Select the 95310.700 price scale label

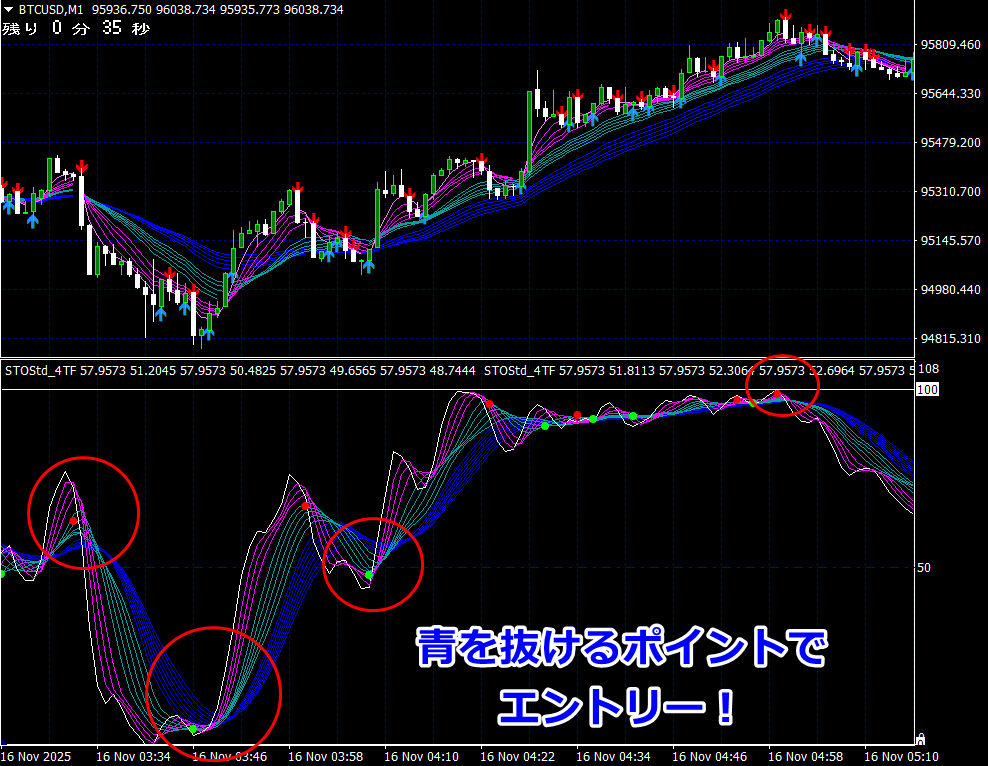tap(950, 191)
